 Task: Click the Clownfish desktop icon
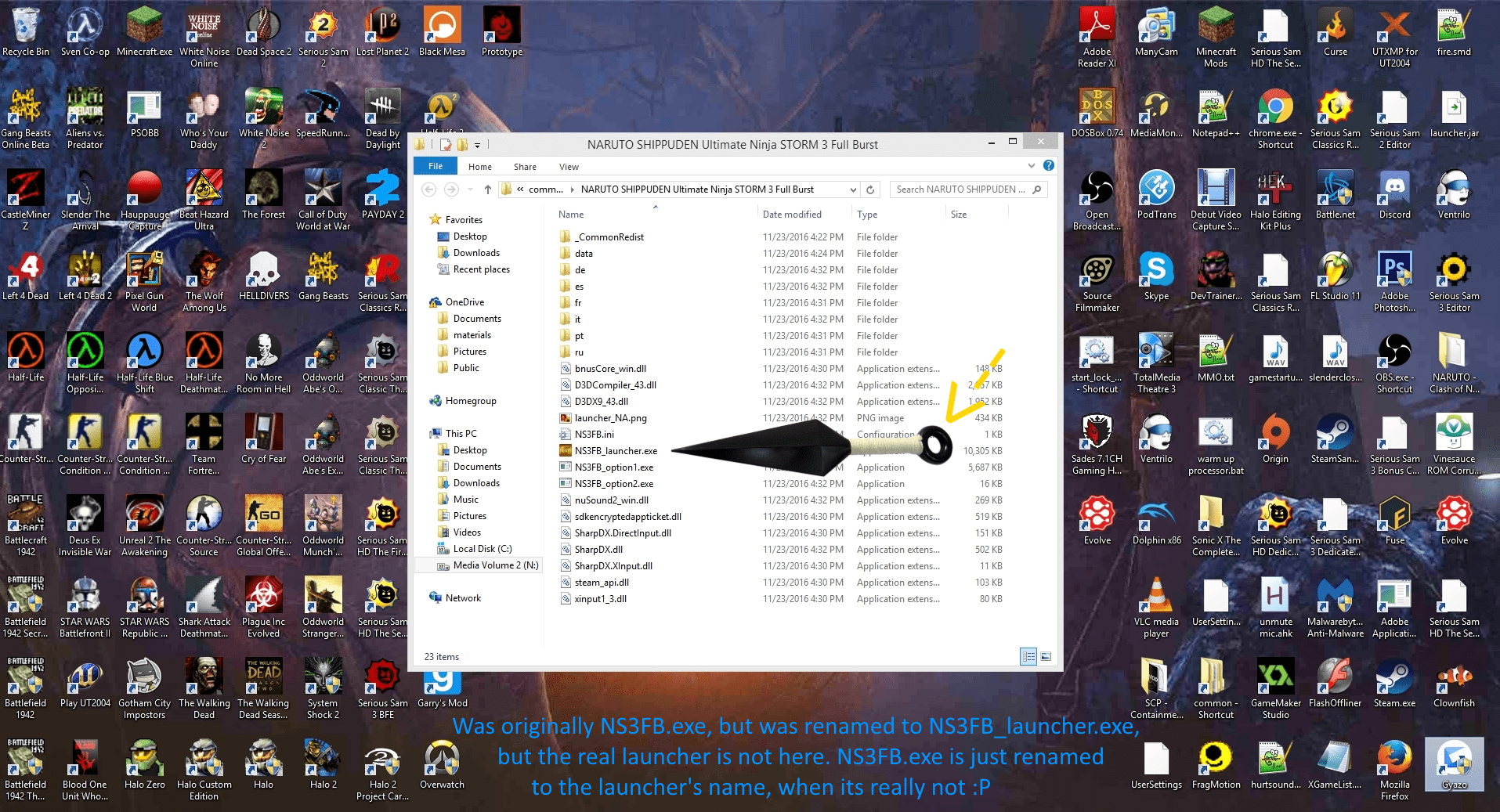tap(1454, 683)
